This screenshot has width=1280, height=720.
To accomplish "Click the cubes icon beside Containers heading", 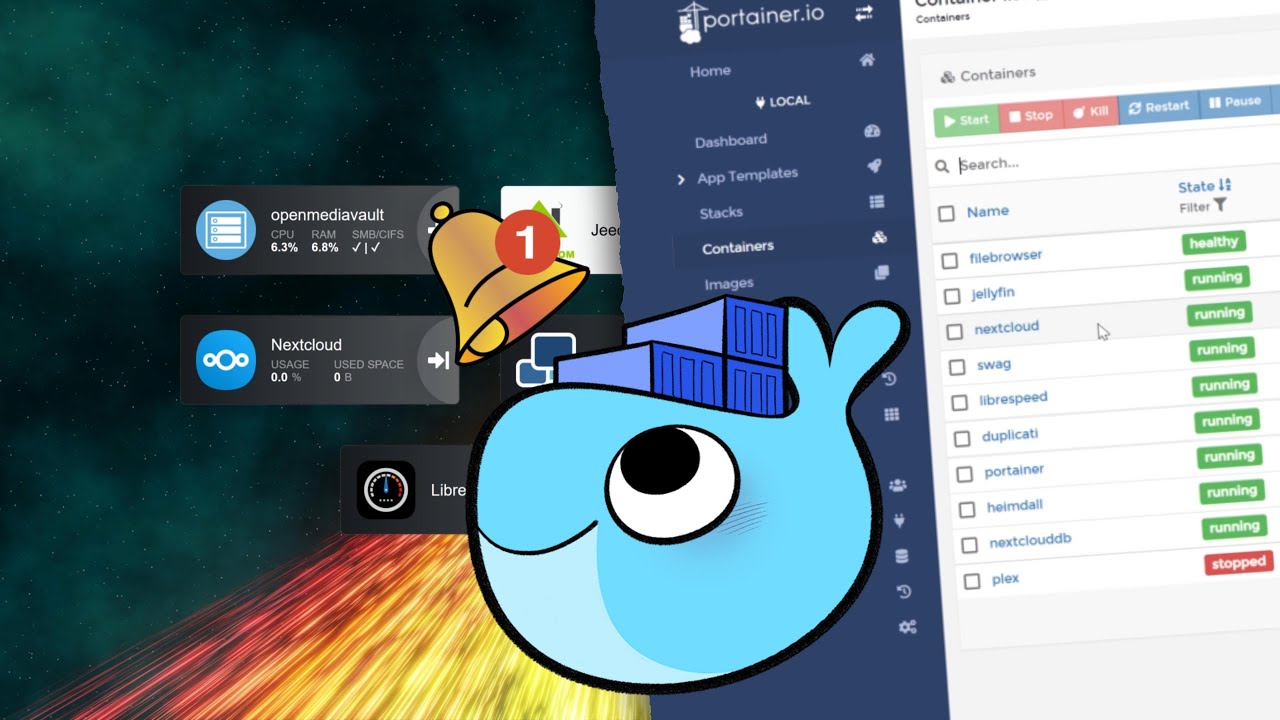I will [947, 77].
